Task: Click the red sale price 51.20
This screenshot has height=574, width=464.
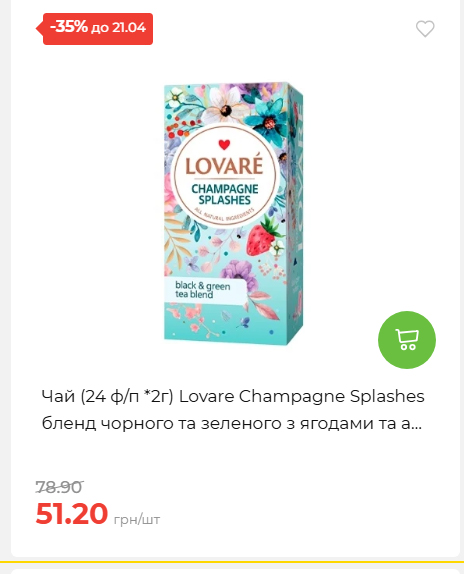Action: pyautogui.click(x=72, y=513)
